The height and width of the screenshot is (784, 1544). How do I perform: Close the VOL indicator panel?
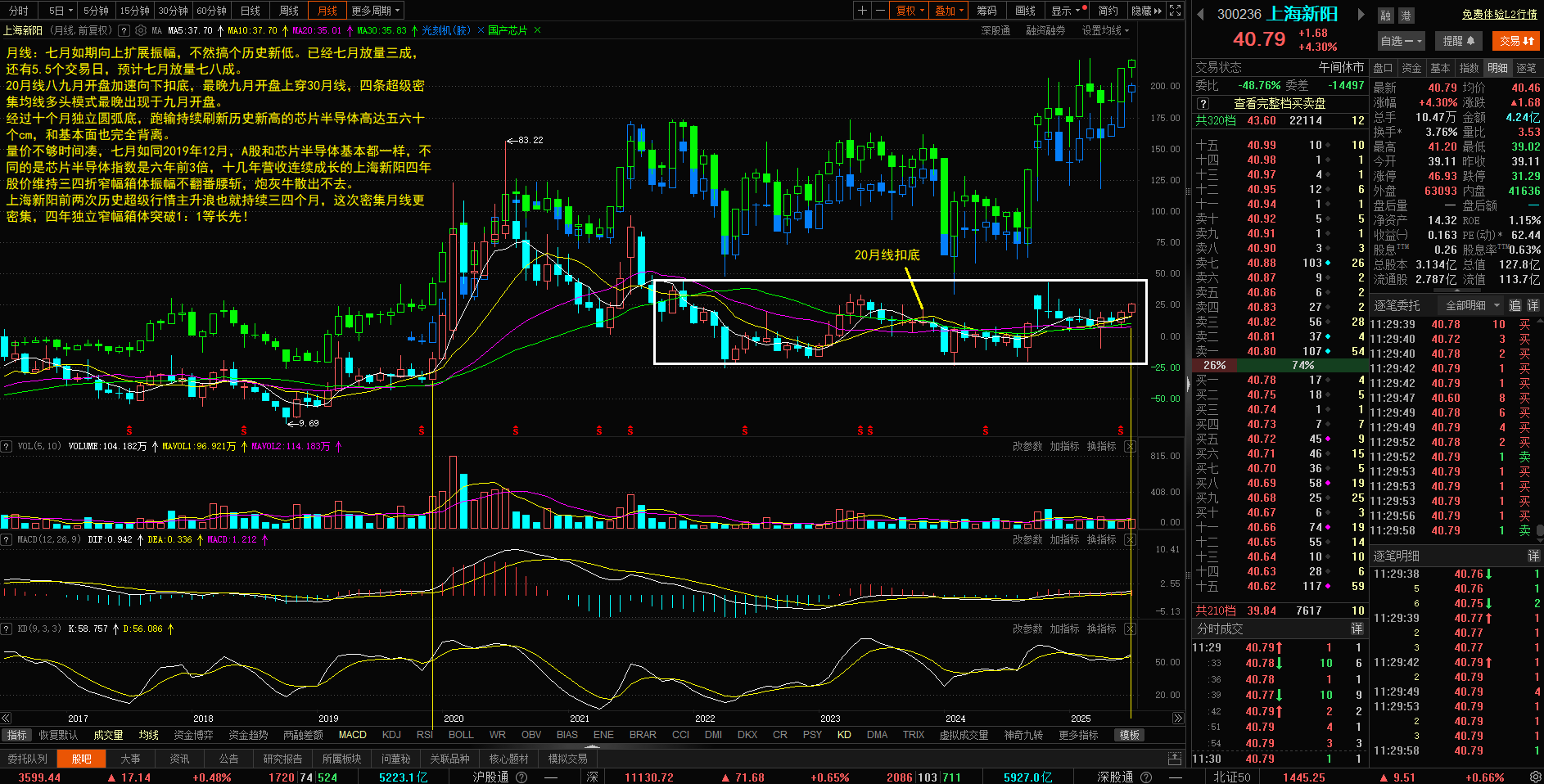pos(1130,446)
